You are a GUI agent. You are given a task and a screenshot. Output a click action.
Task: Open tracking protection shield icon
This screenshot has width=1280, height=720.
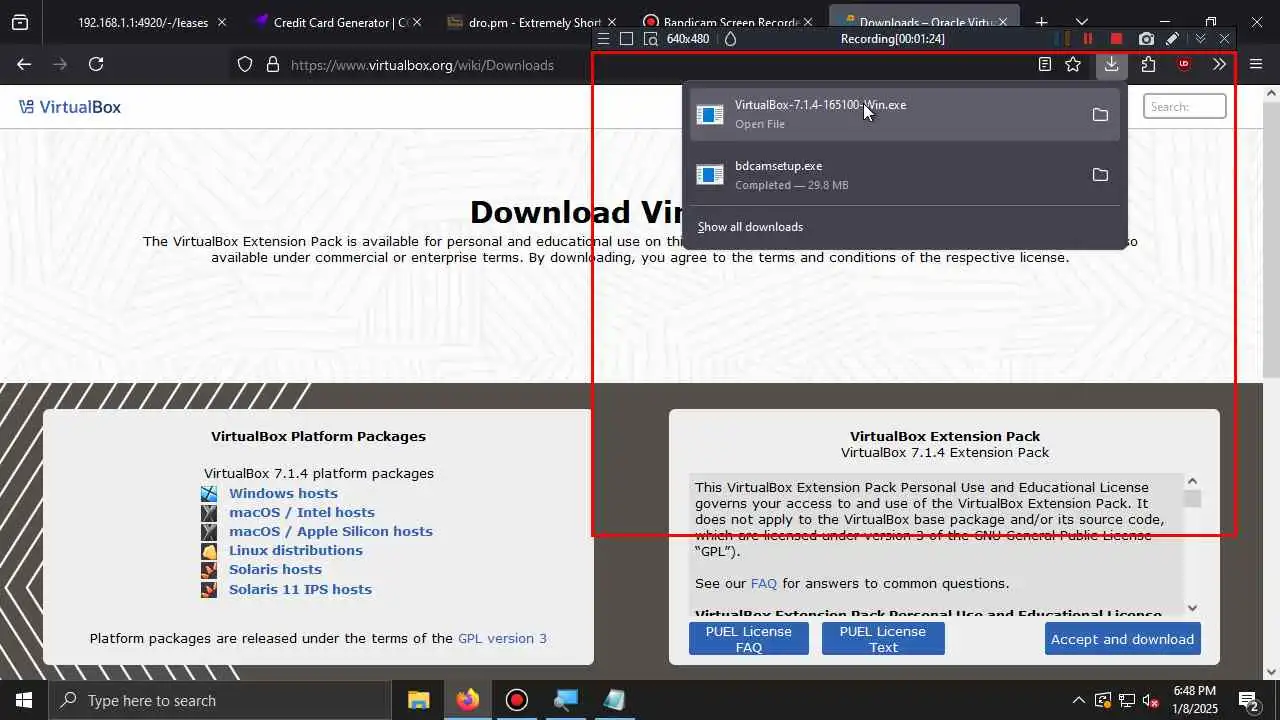point(245,65)
